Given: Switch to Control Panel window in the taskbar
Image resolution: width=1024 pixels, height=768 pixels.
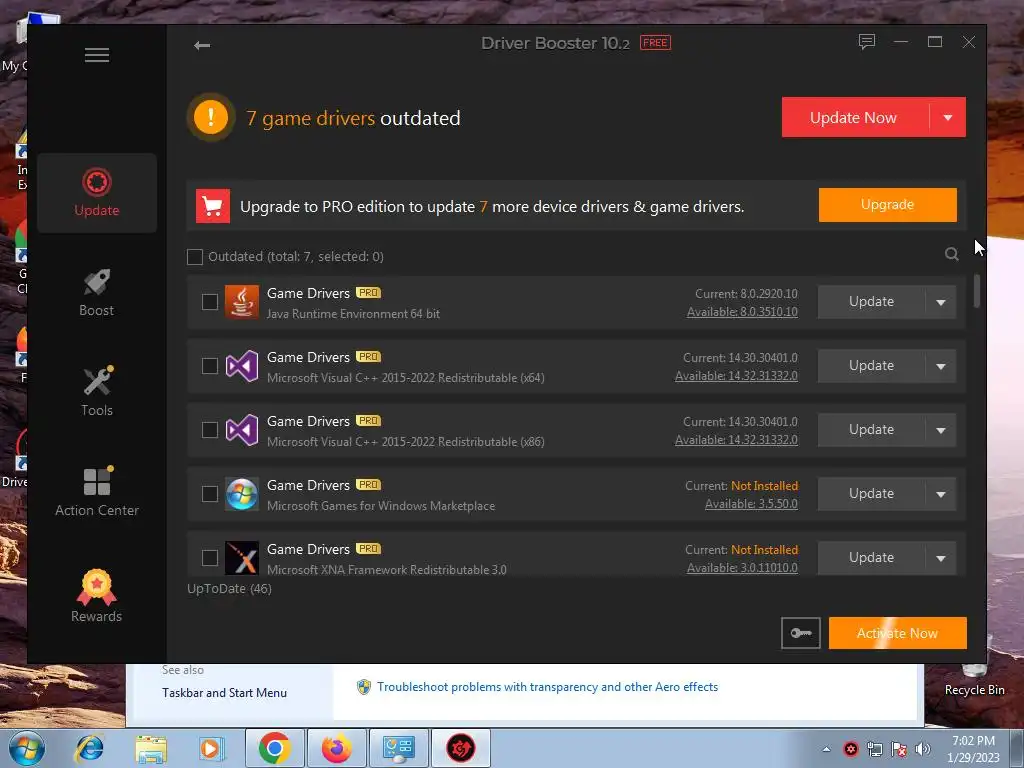Looking at the screenshot, I should 398,748.
